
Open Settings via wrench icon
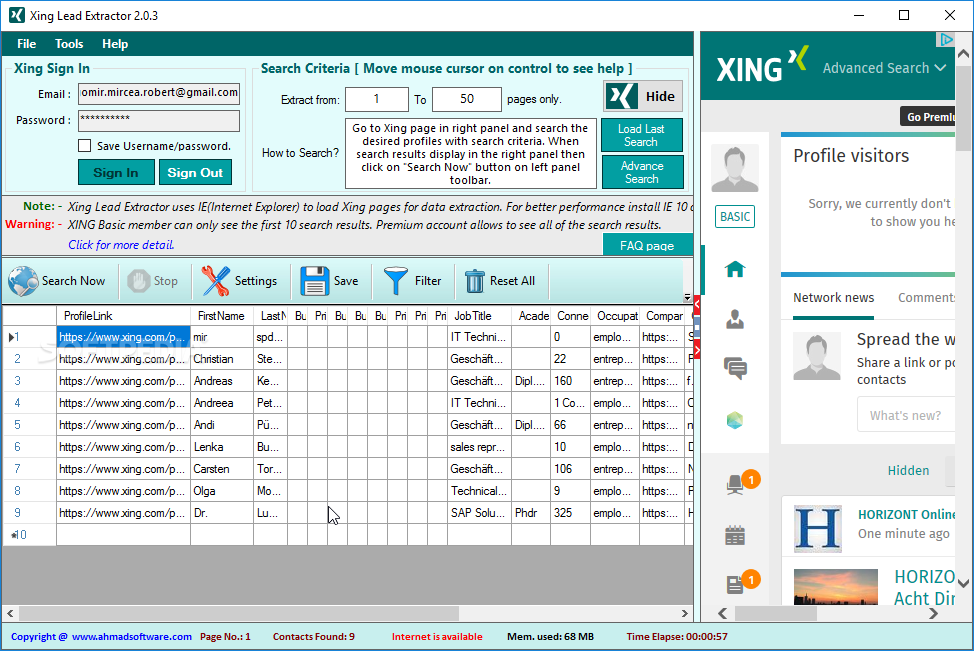(x=216, y=281)
